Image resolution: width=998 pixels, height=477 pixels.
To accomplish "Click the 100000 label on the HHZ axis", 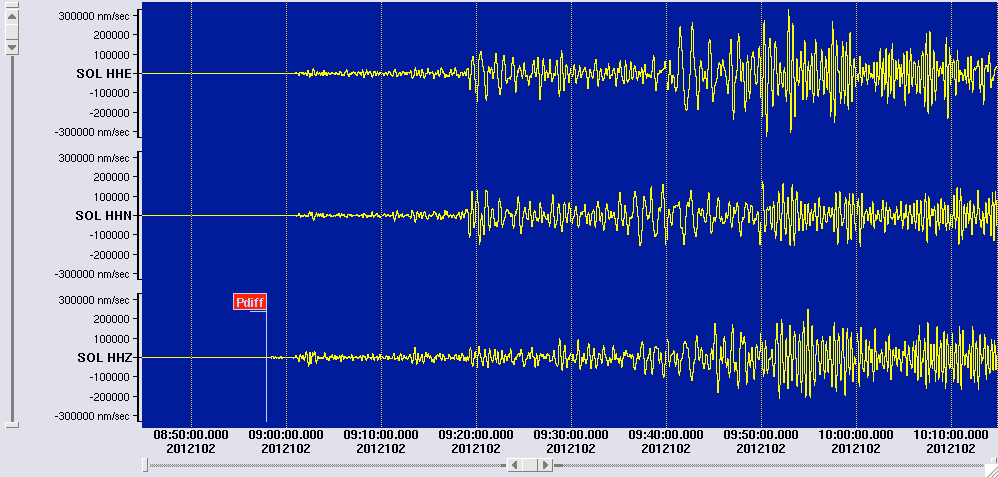I will pos(111,339).
